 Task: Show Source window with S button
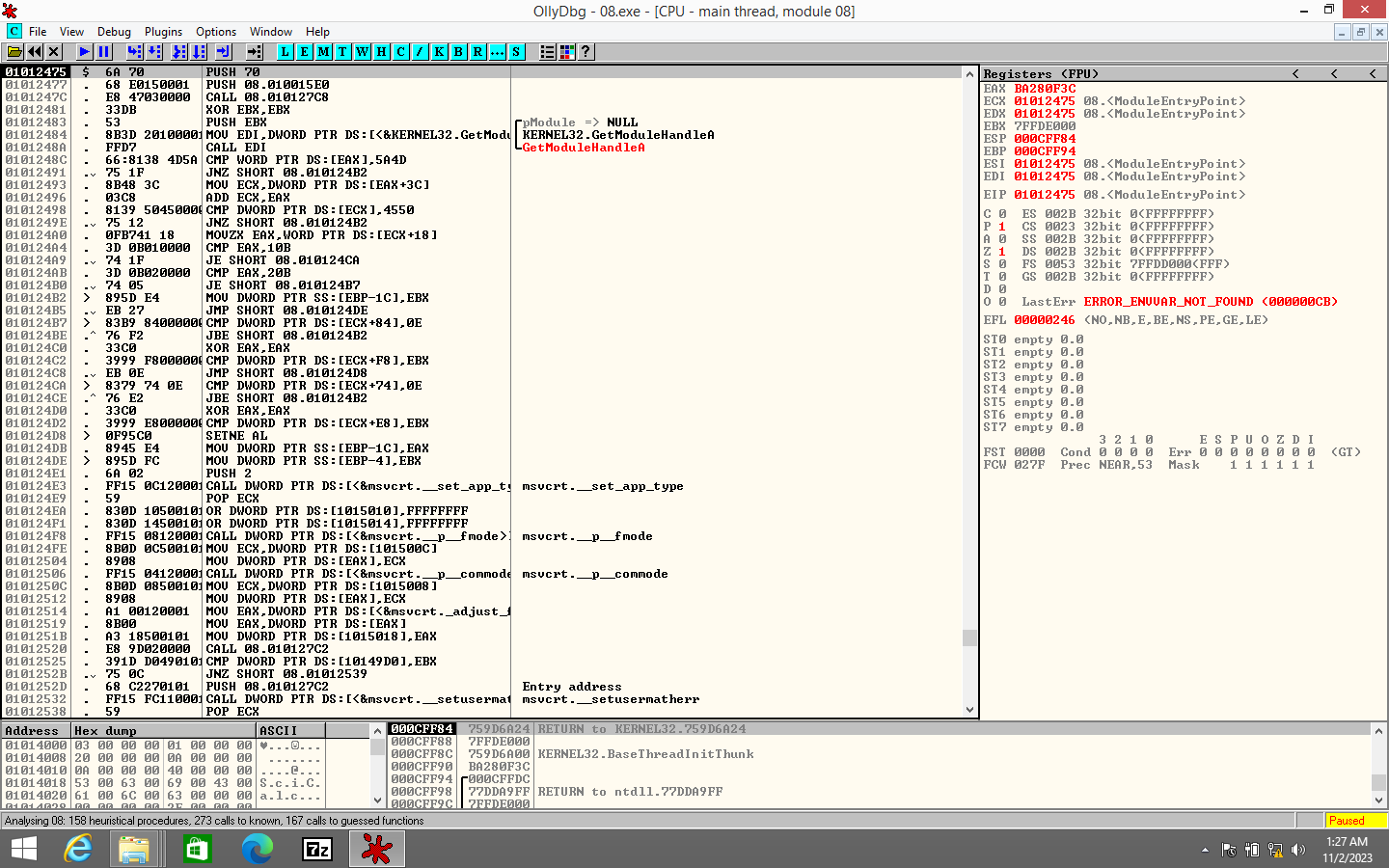point(516,52)
